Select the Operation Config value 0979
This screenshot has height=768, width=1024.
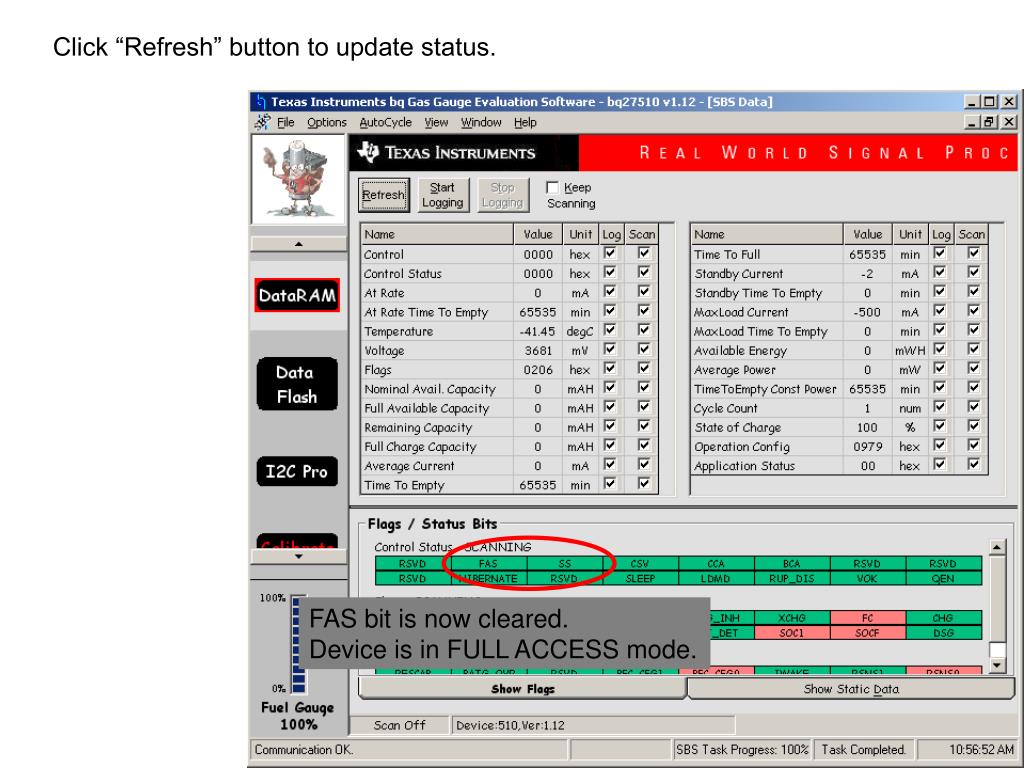click(x=868, y=447)
